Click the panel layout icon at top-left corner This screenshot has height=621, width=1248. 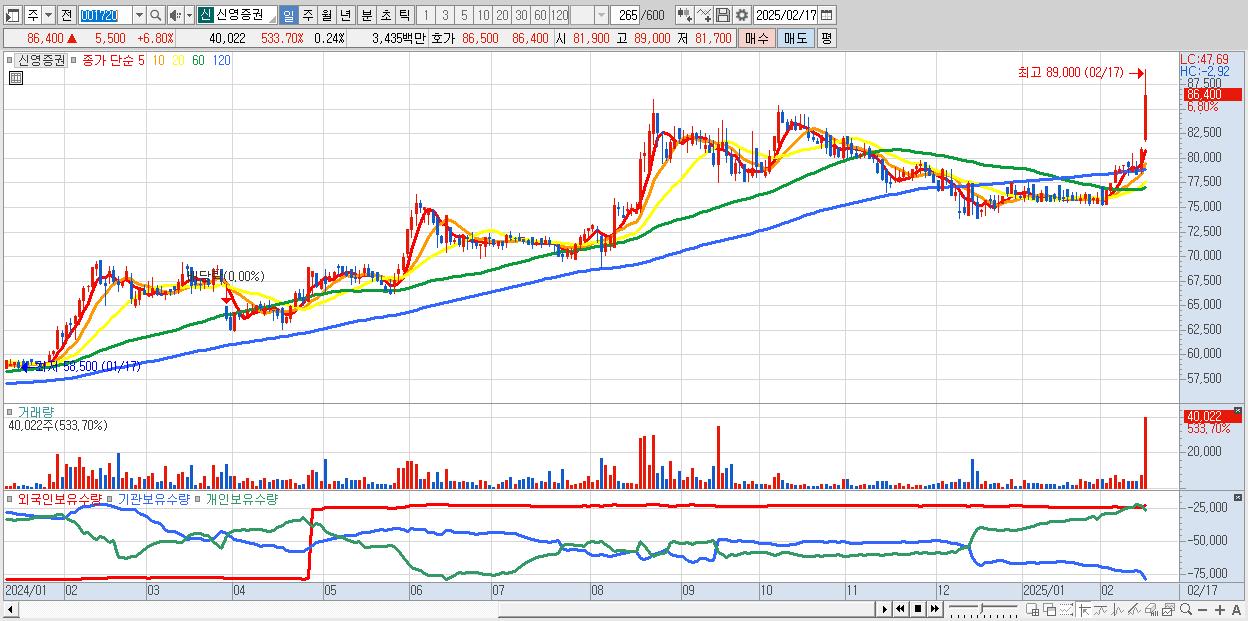point(12,15)
